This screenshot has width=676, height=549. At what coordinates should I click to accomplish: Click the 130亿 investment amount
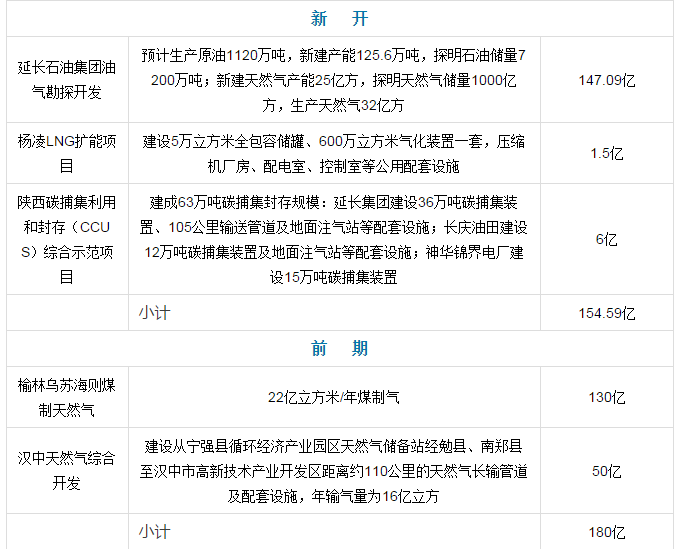tap(606, 397)
